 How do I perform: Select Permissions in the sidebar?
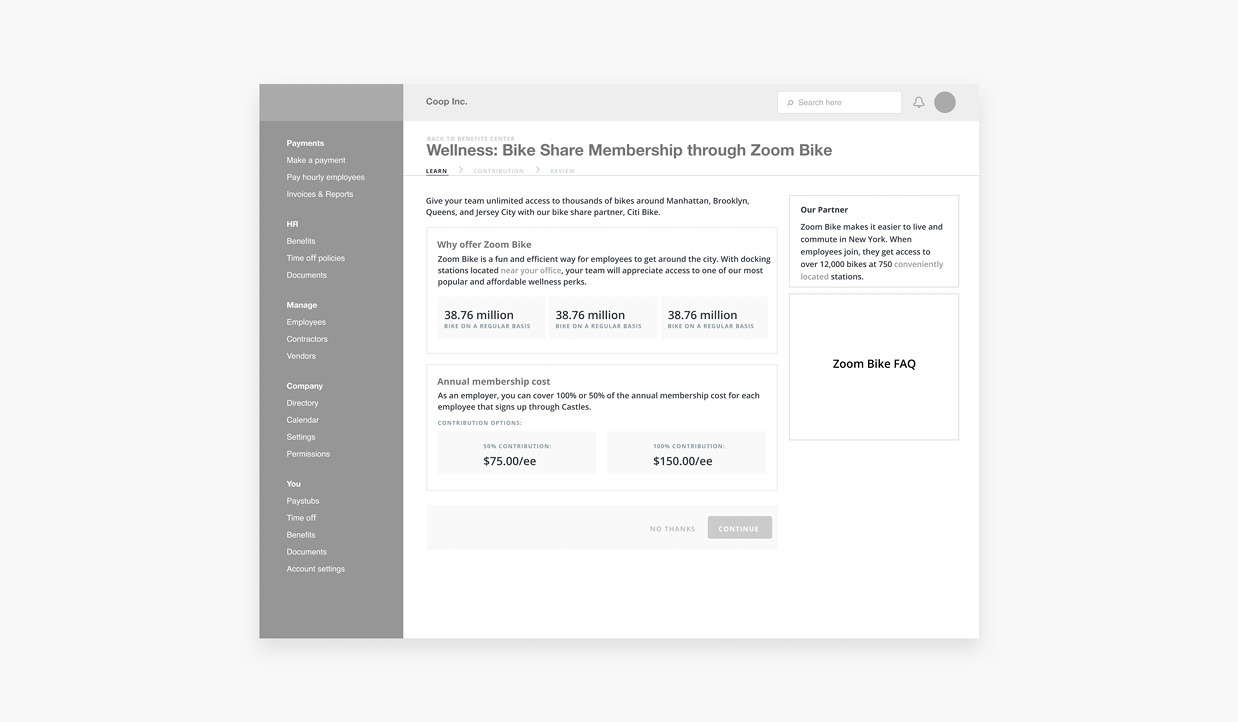pos(308,454)
